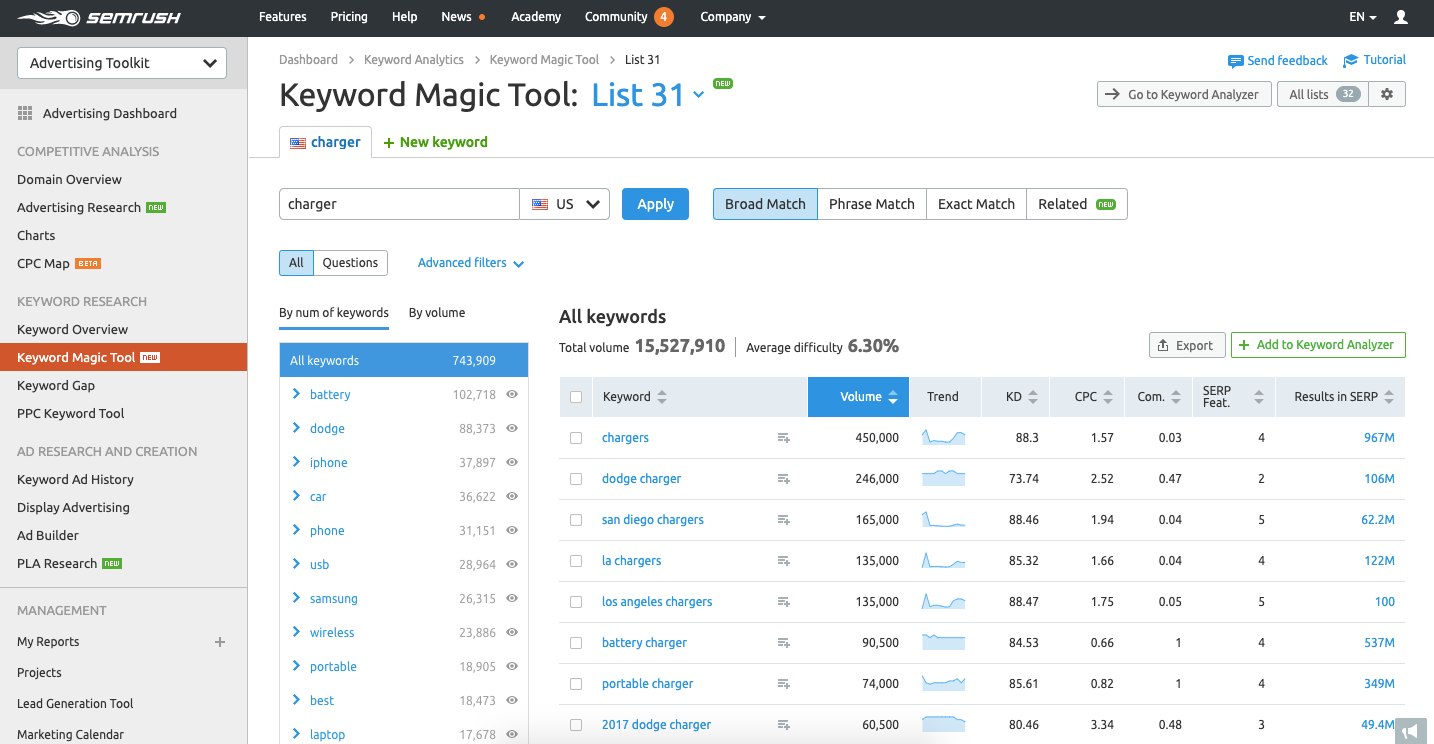This screenshot has height=744, width=1434.
Task: Expand the samsung keyword group
Action: click(296, 598)
